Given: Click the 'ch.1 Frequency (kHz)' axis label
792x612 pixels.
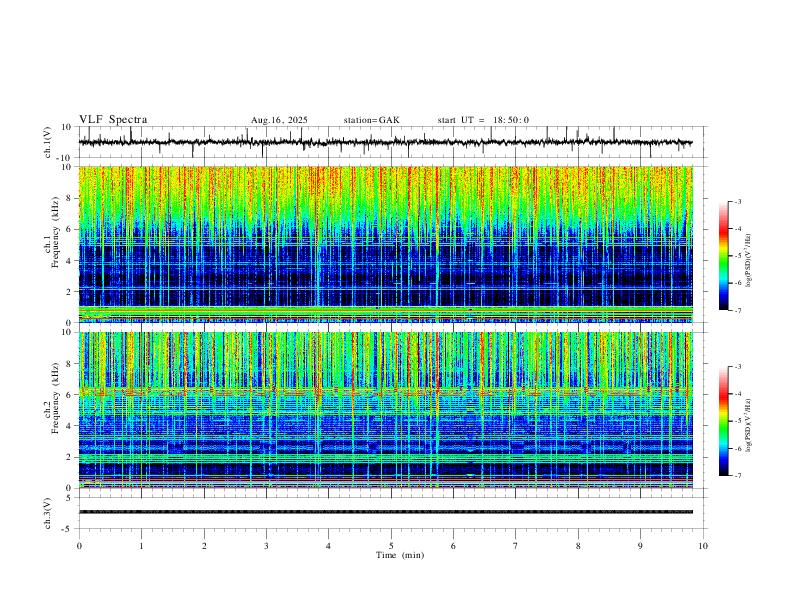Looking at the screenshot, I should click(x=51, y=232).
